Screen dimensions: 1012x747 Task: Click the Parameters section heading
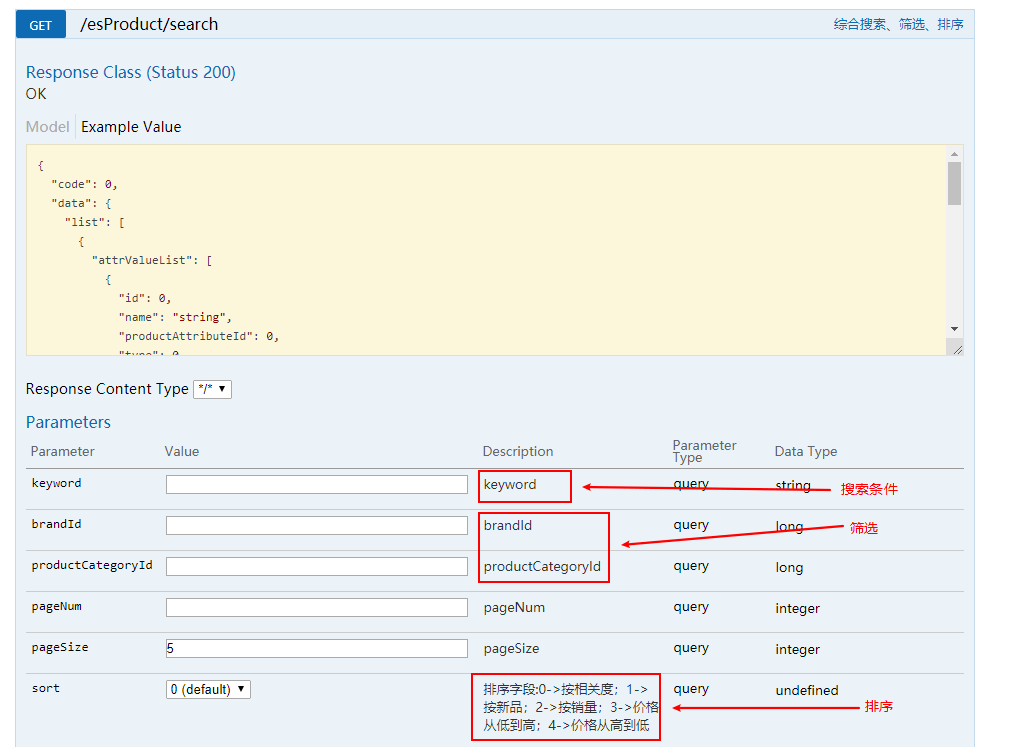point(68,422)
